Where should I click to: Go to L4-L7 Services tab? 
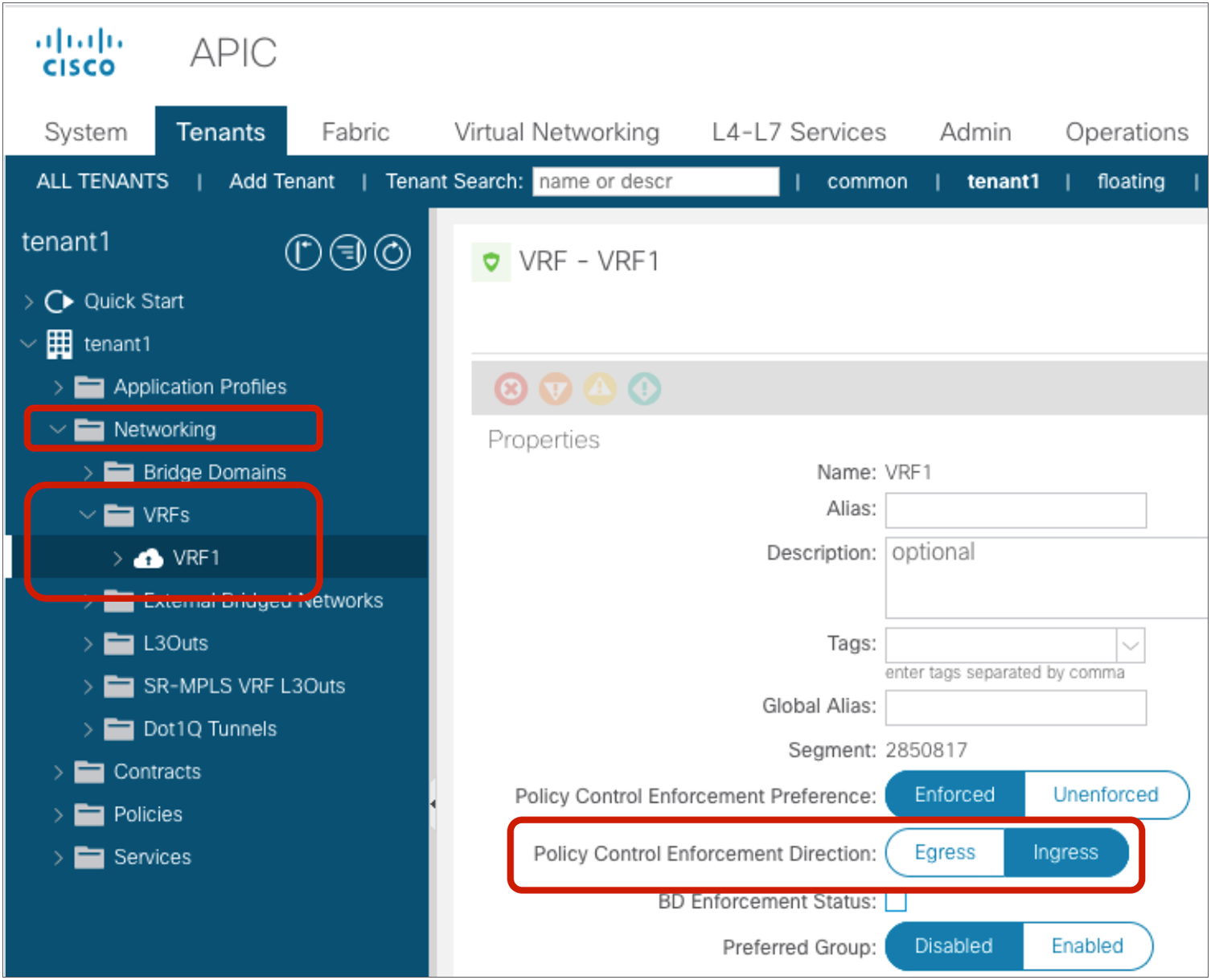pyautogui.click(x=798, y=132)
